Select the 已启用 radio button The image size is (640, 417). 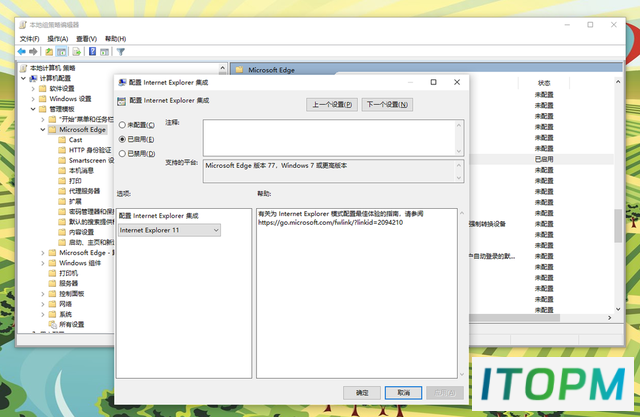tap(122, 139)
